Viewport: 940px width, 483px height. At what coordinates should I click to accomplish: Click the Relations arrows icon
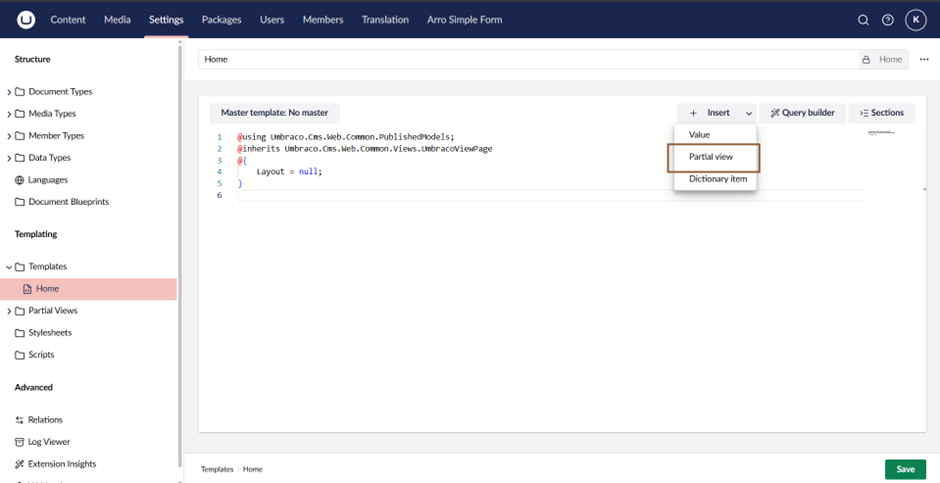click(19, 420)
